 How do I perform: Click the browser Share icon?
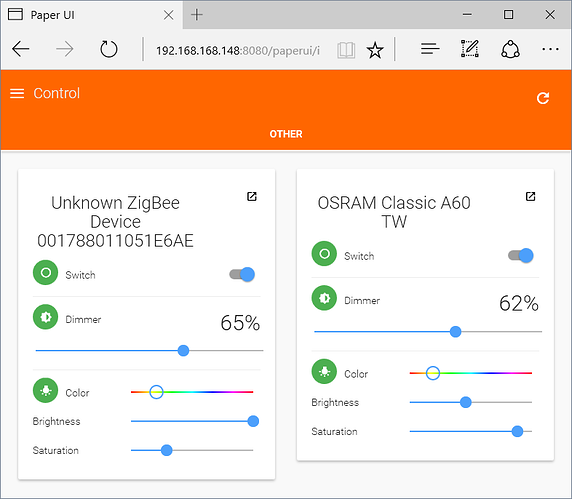(x=510, y=49)
